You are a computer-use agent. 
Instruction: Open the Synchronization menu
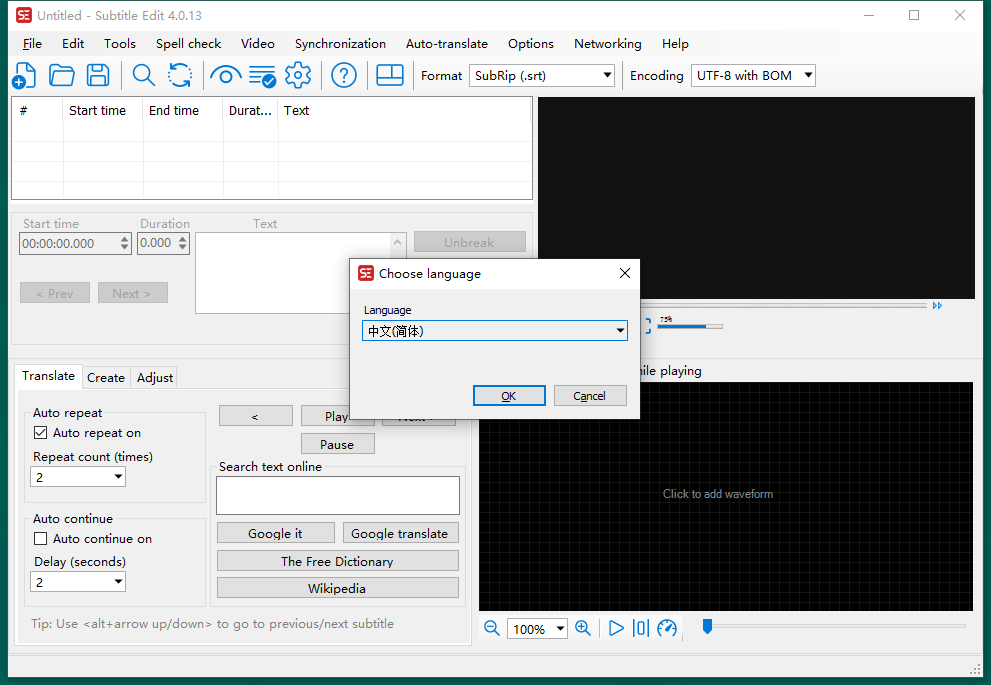(340, 44)
